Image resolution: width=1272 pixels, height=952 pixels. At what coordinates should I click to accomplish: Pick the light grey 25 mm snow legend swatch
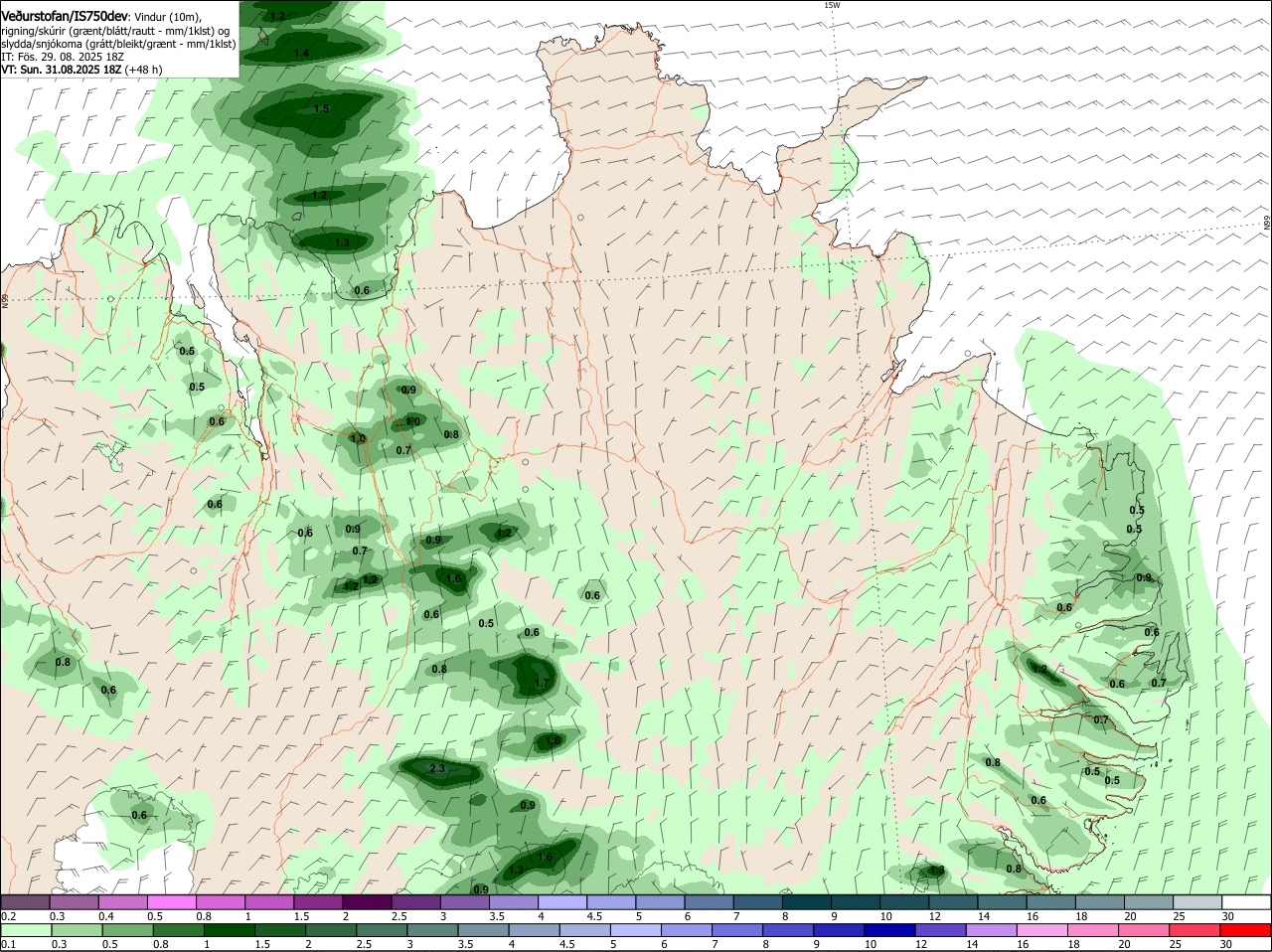(1197, 902)
